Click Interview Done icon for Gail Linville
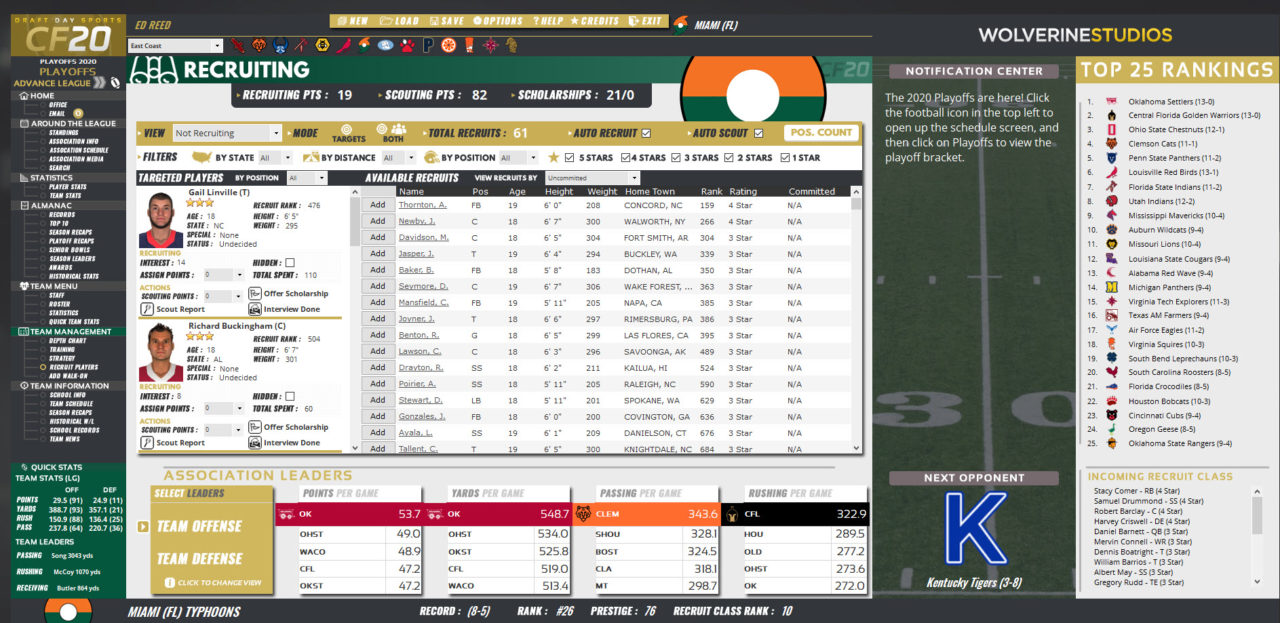Screen dimensions: 1280x623 tap(255, 309)
